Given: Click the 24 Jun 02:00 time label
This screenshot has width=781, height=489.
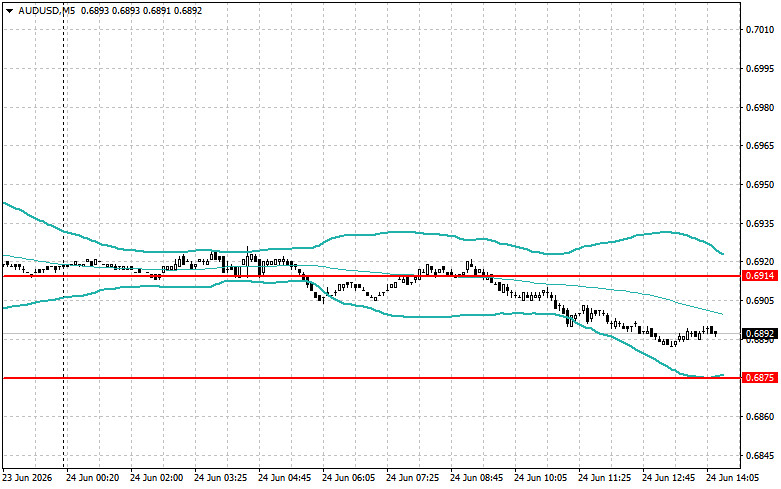Looking at the screenshot, I should click(x=156, y=478).
